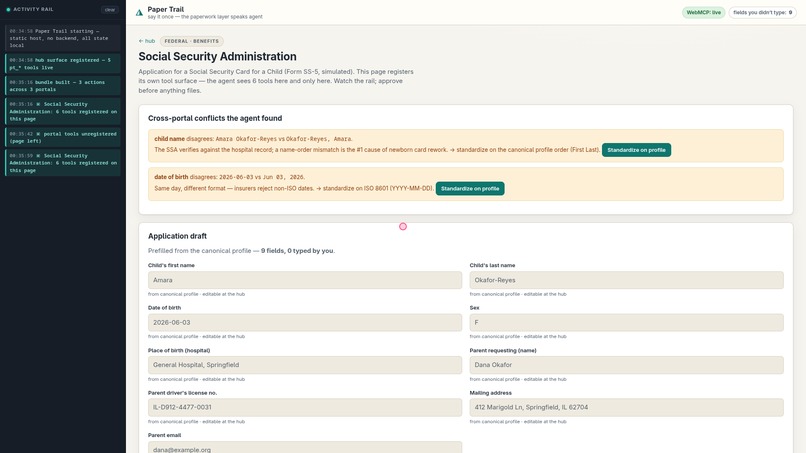Click the Form SS-5 page description paragraph
The image size is (806, 453).
coord(276,81)
